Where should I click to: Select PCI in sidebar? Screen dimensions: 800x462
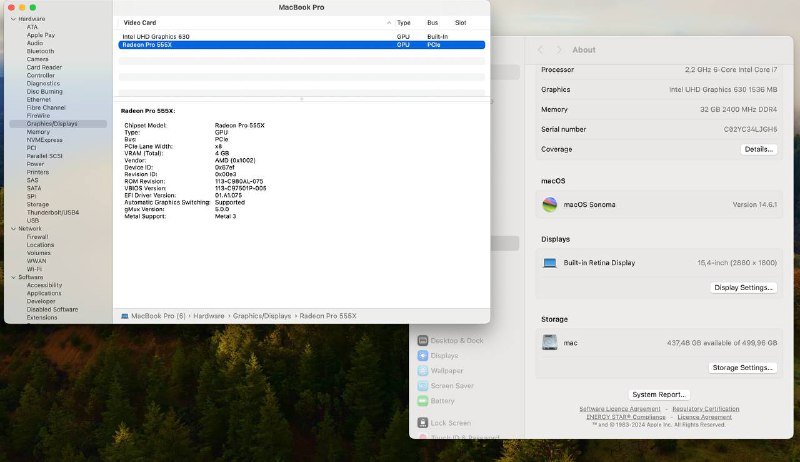(x=31, y=148)
